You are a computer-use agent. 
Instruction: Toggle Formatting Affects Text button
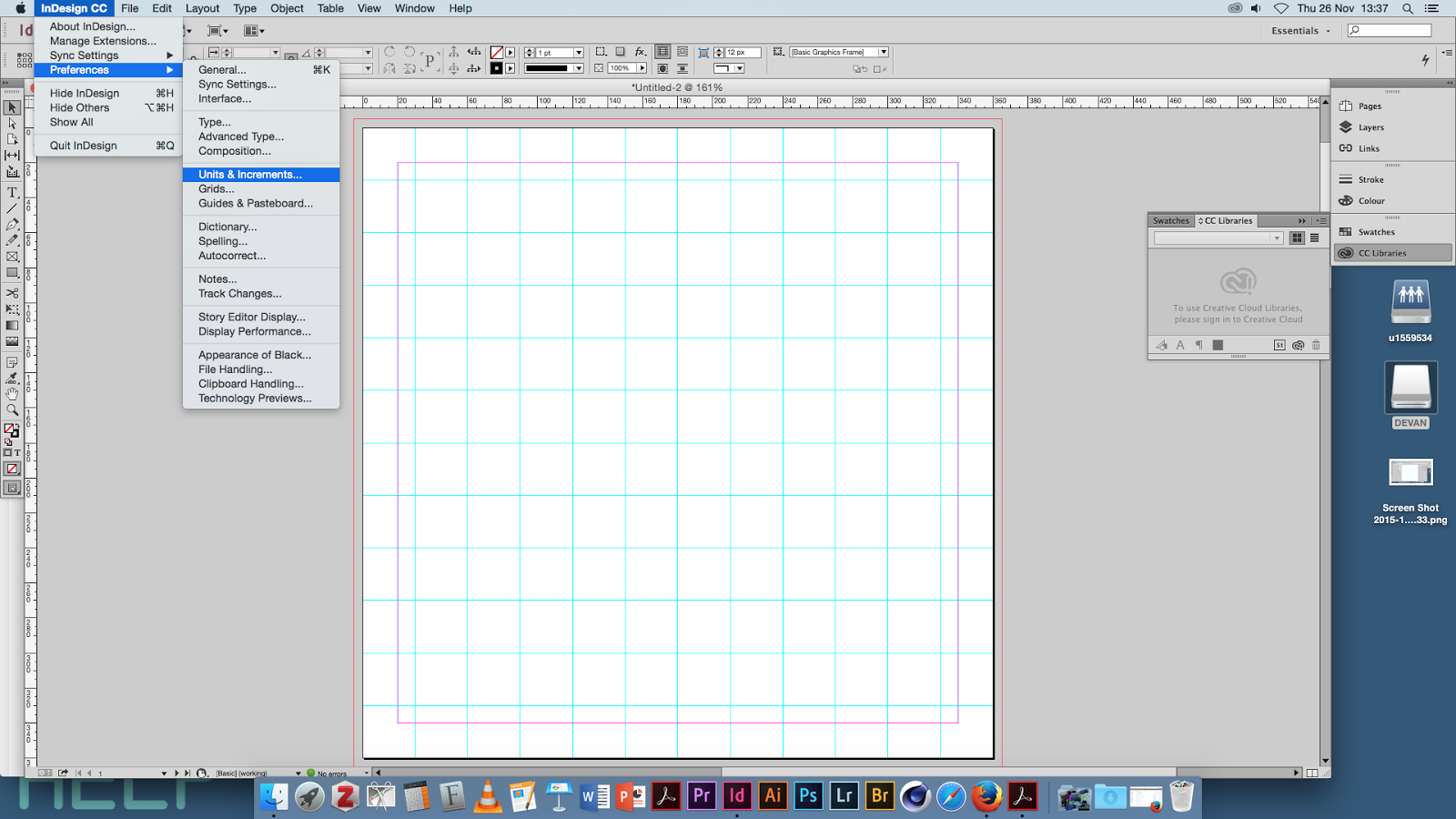pyautogui.click(x=16, y=452)
